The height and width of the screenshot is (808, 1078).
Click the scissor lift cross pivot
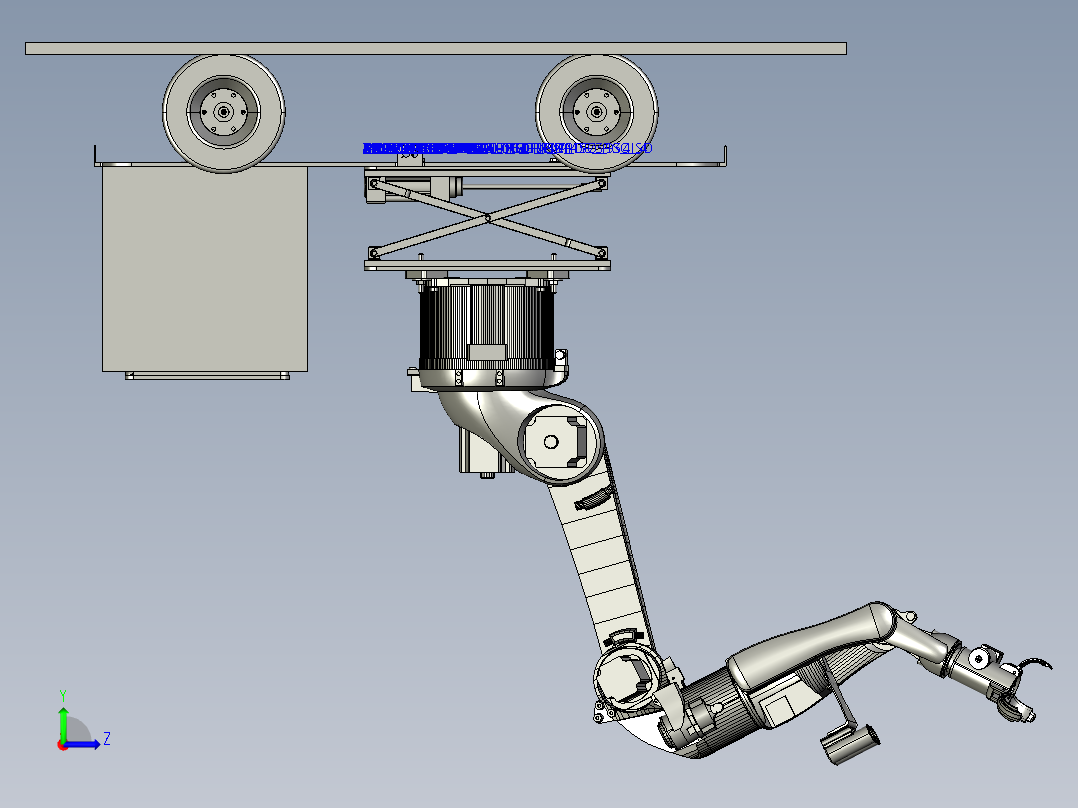point(487,219)
